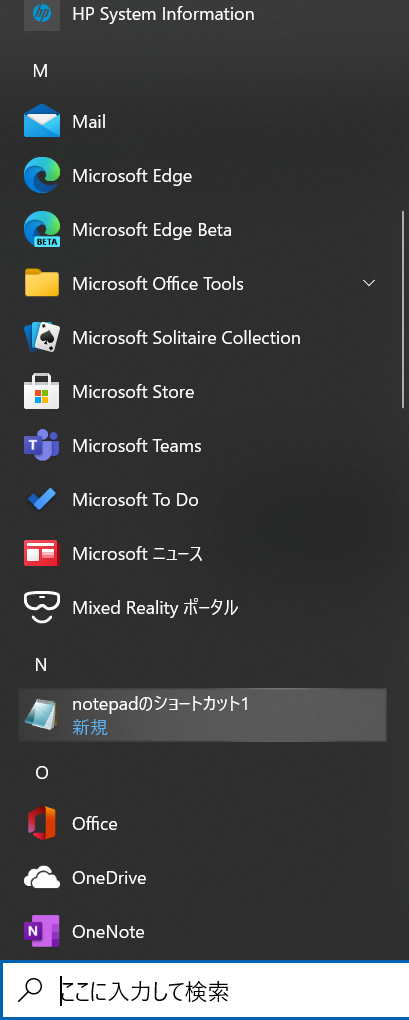
Task: Click the 'OneDrive' label text
Action: coord(109,878)
